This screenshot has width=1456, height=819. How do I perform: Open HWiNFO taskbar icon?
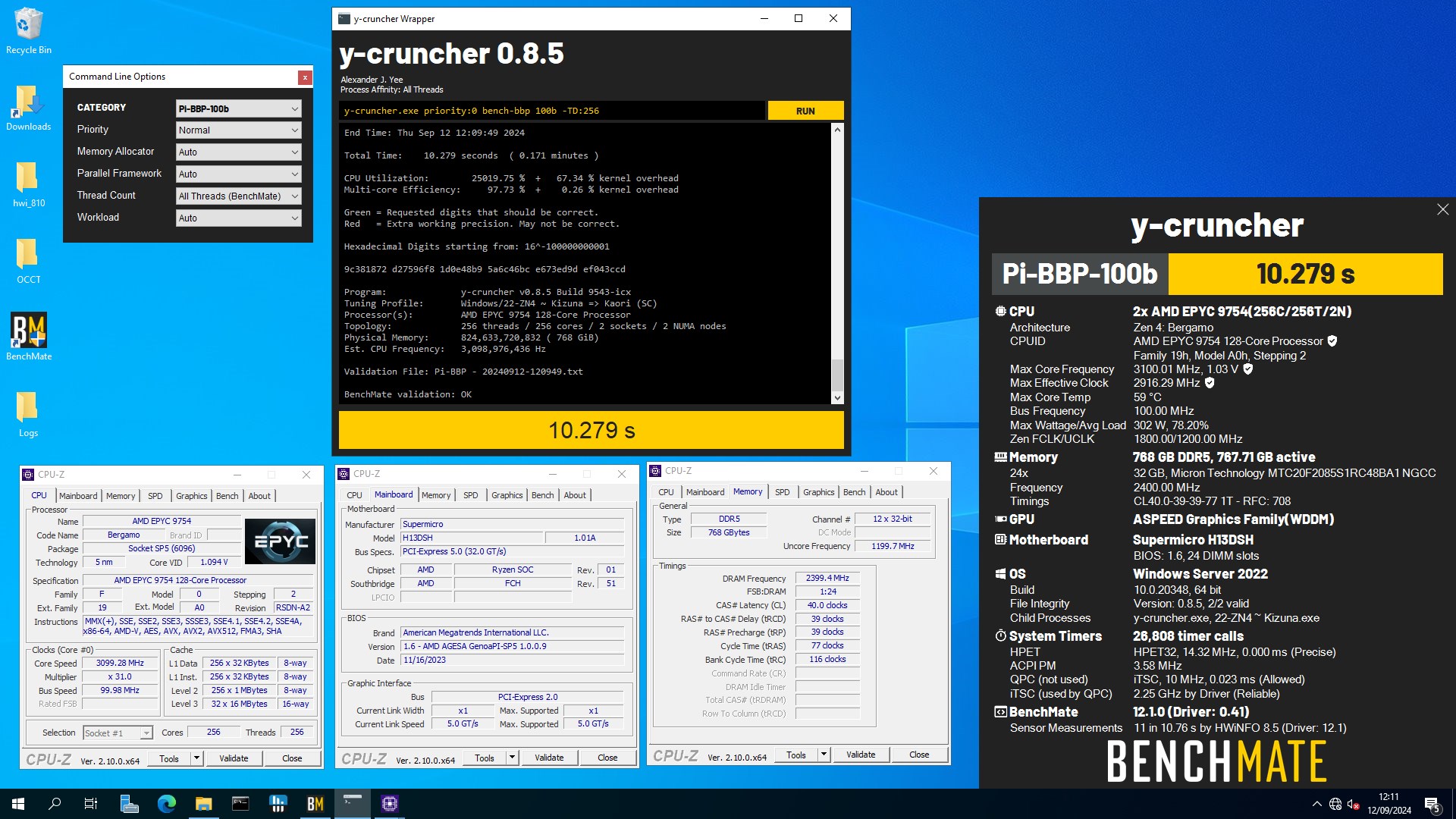coord(278,804)
